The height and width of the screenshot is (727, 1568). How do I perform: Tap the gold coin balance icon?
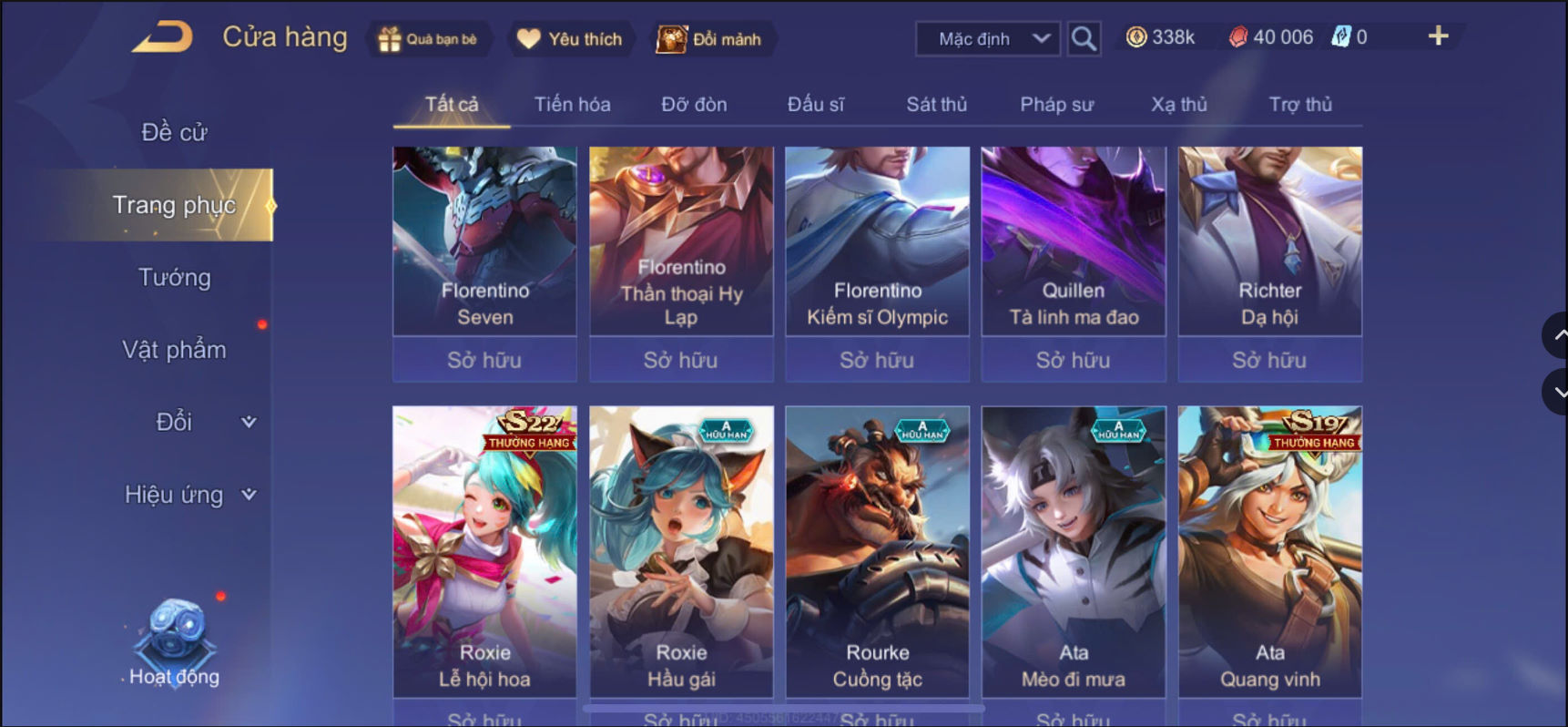coord(1136,37)
